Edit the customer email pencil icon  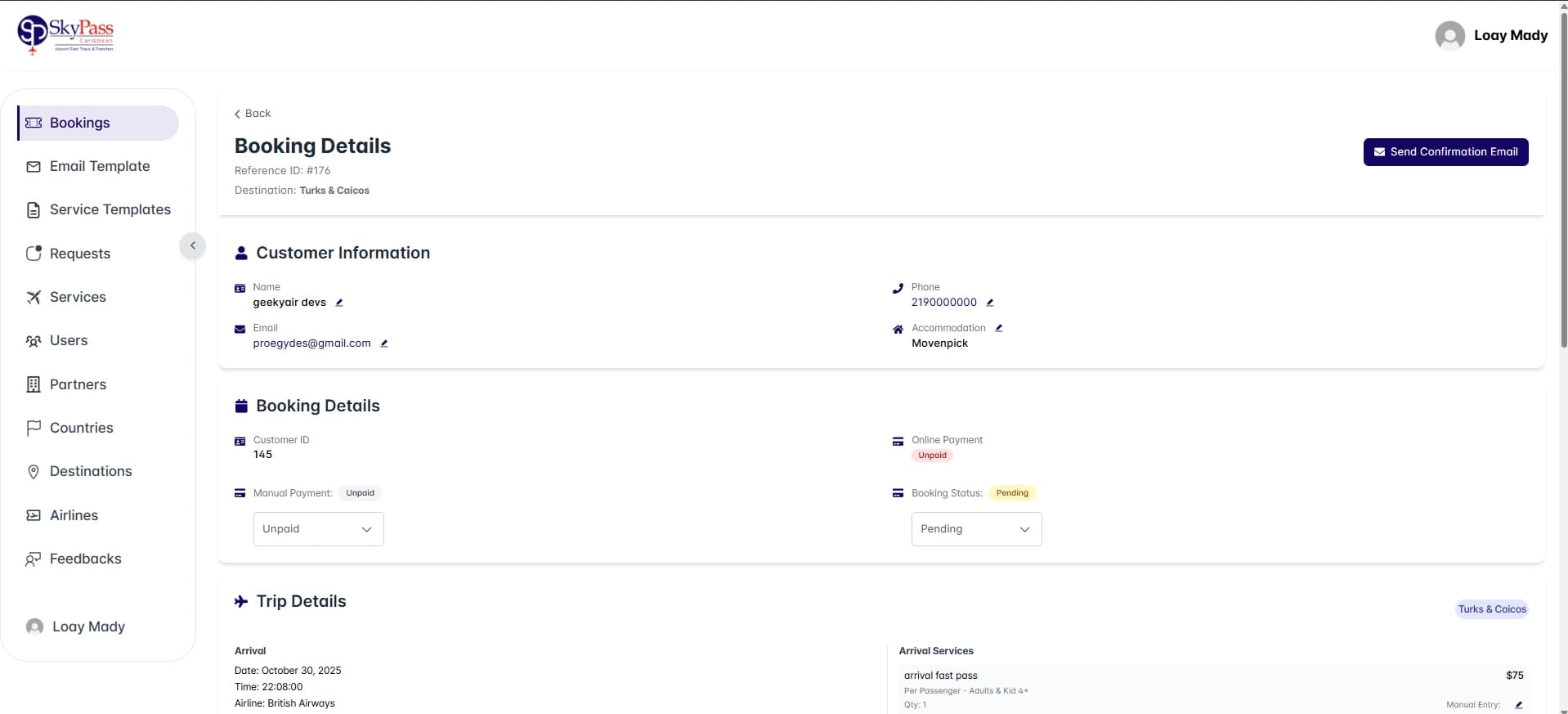tap(384, 344)
